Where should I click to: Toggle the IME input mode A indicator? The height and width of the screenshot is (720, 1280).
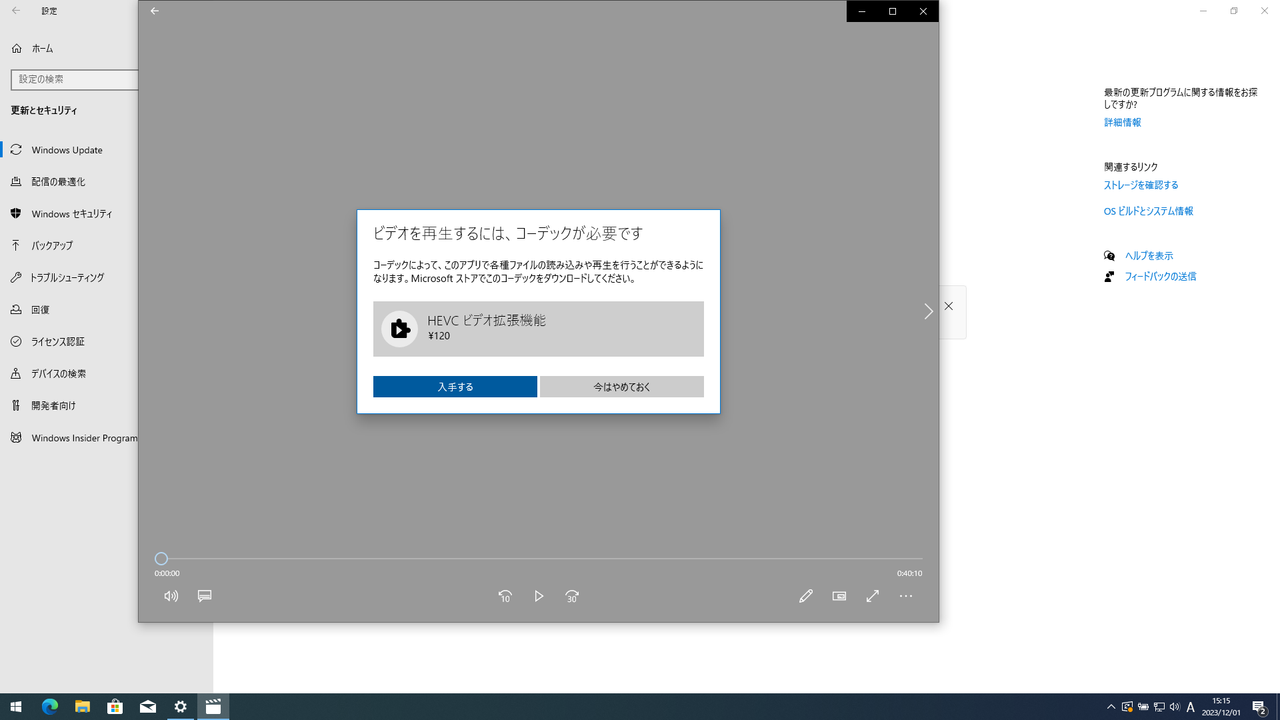[1190, 707]
